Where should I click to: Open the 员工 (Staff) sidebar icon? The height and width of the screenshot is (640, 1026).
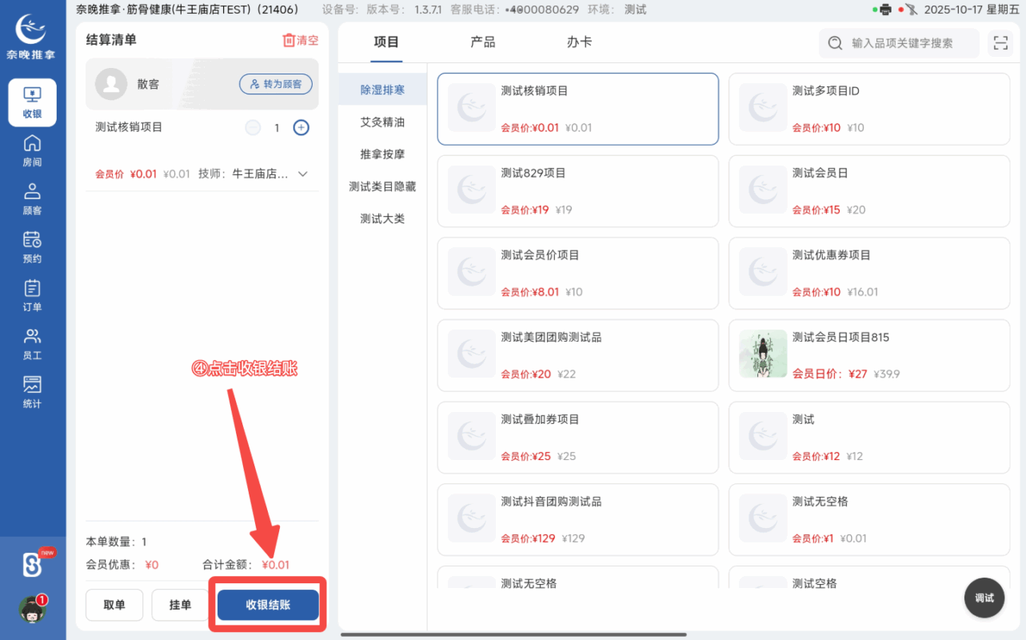tap(31, 343)
